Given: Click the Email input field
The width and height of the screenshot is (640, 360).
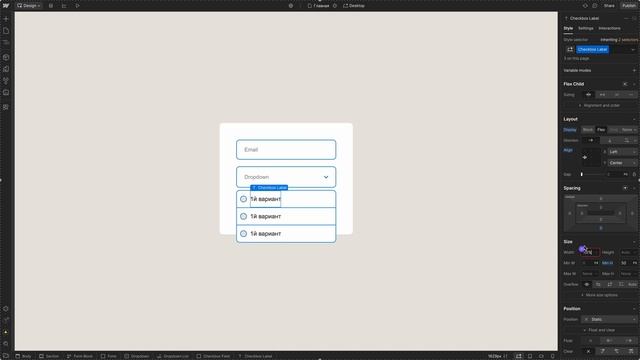Looking at the screenshot, I should pyautogui.click(x=286, y=150).
